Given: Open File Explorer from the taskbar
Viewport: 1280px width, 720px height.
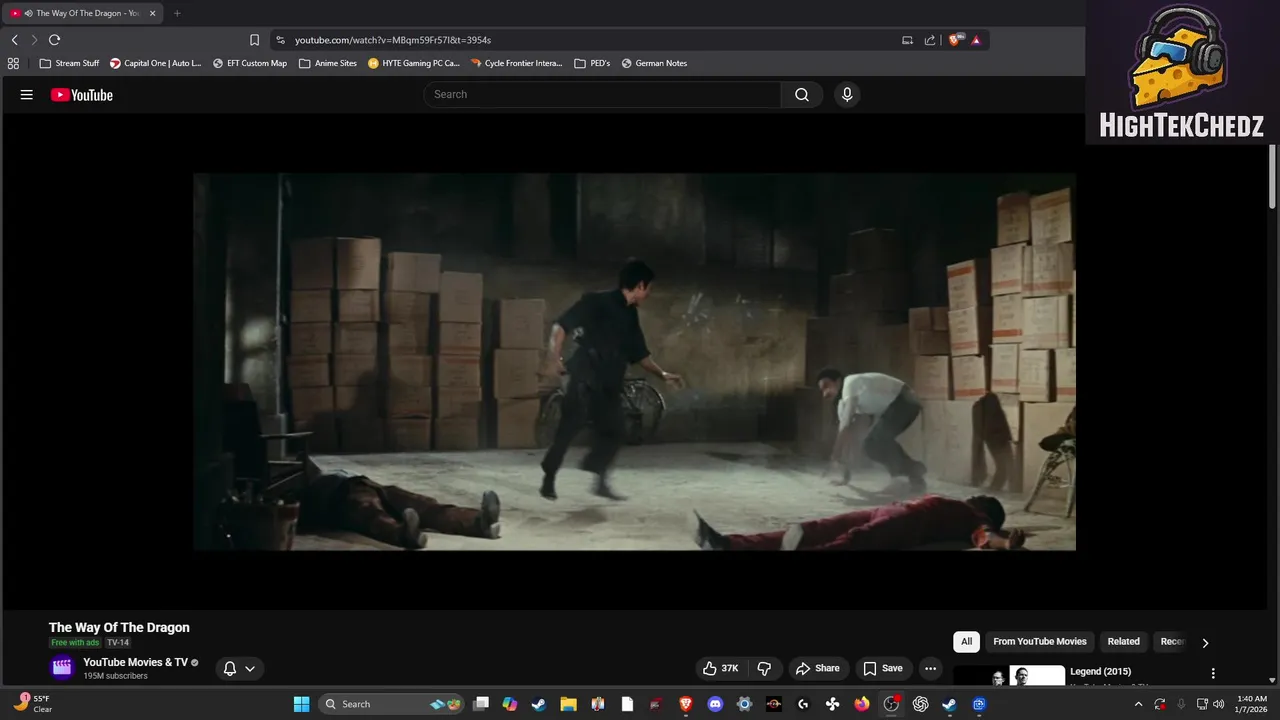Looking at the screenshot, I should [568, 704].
